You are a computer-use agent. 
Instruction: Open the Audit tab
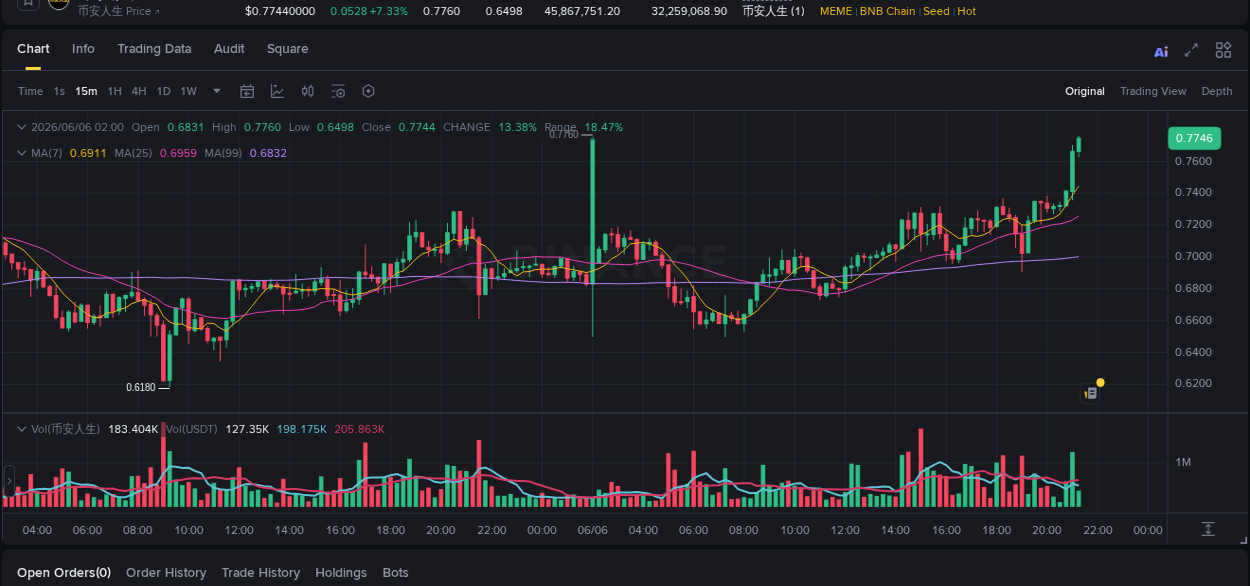click(229, 49)
